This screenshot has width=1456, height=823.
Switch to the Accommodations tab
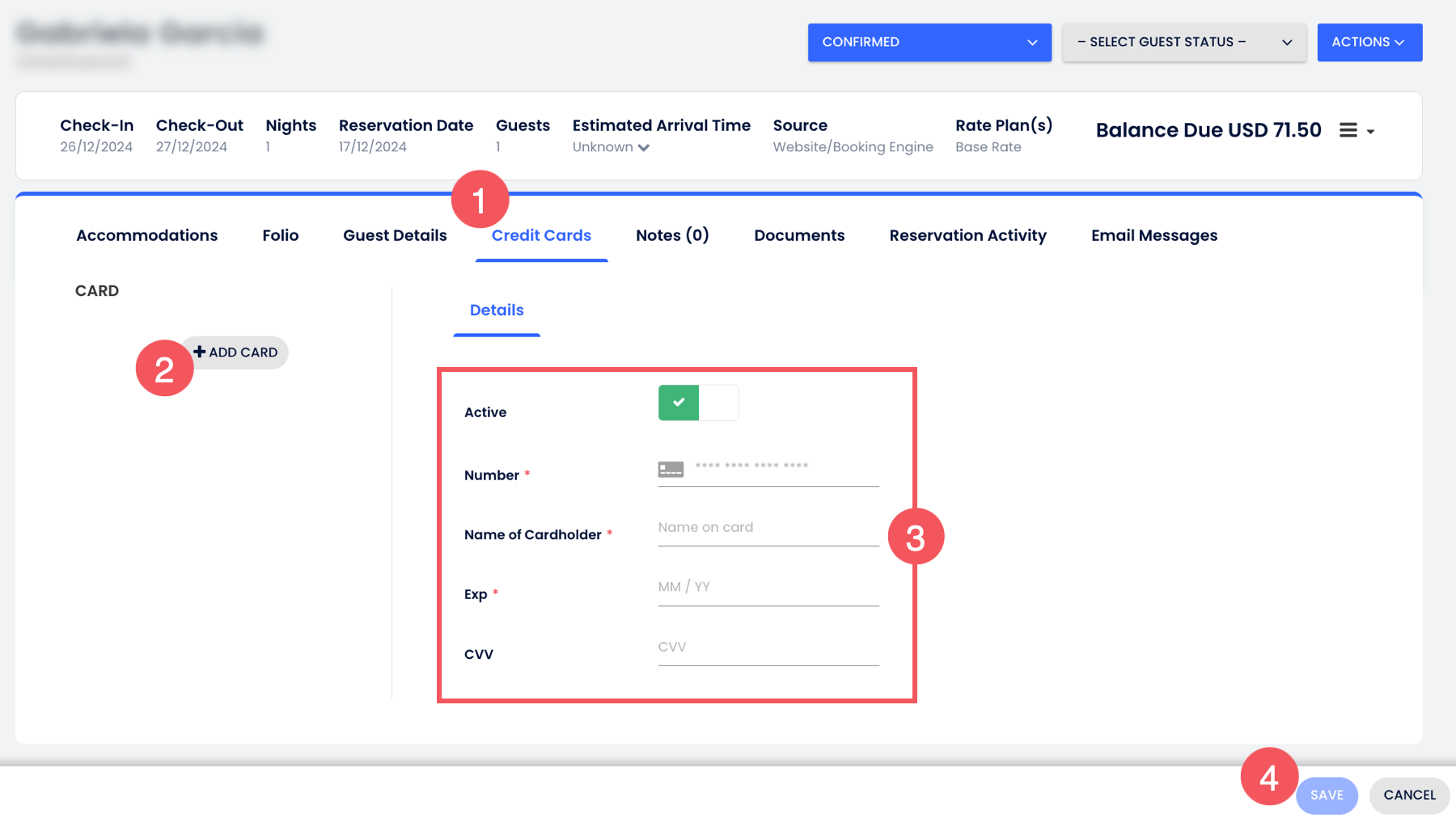click(147, 235)
